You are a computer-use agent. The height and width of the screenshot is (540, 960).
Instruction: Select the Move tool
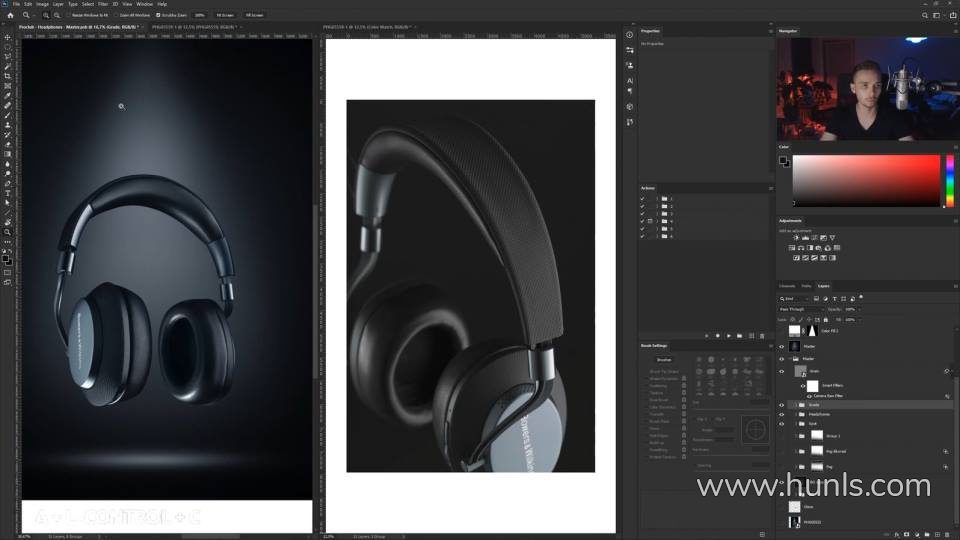(7, 37)
